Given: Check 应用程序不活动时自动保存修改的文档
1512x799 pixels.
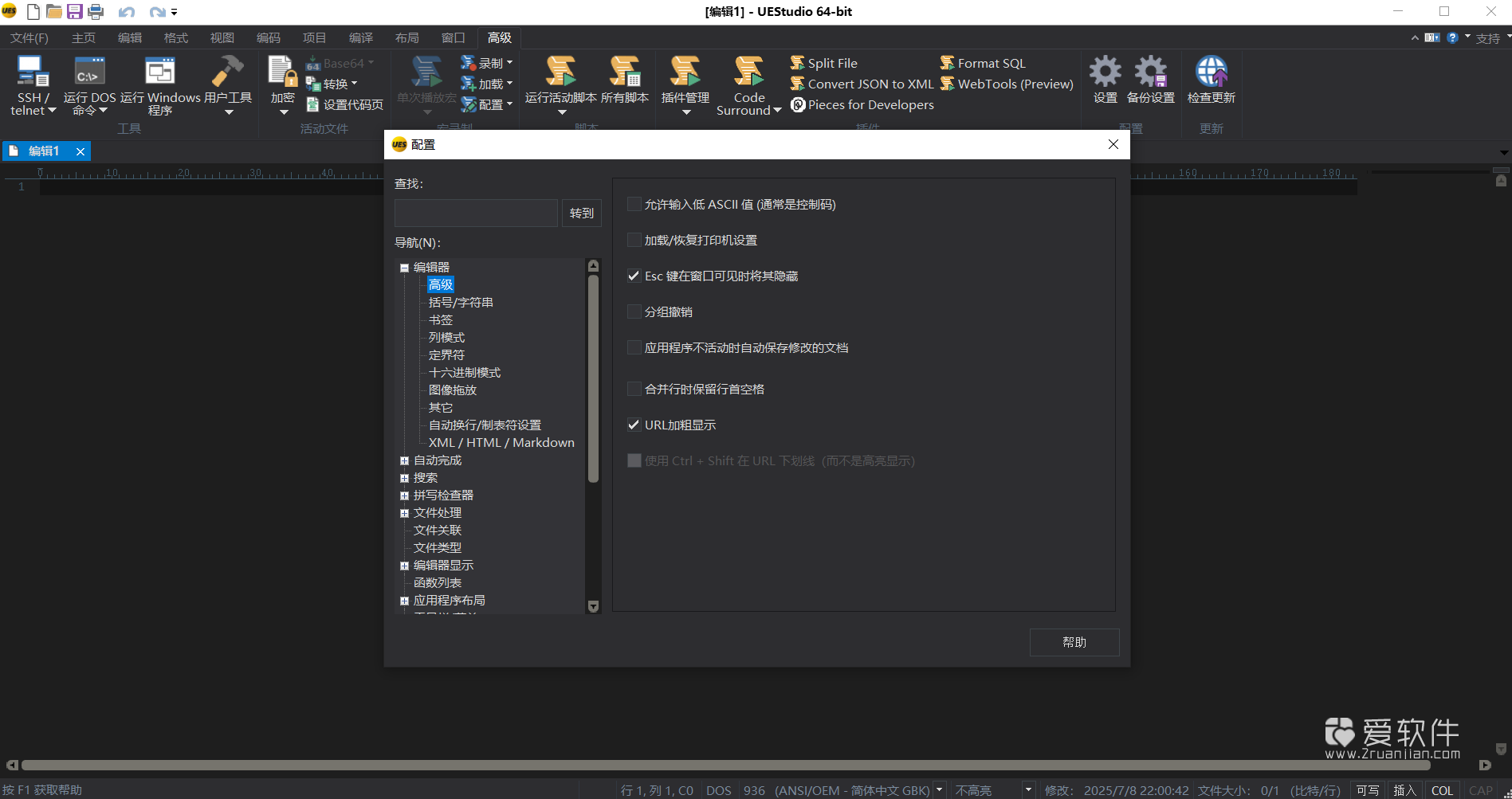Looking at the screenshot, I should (x=634, y=347).
